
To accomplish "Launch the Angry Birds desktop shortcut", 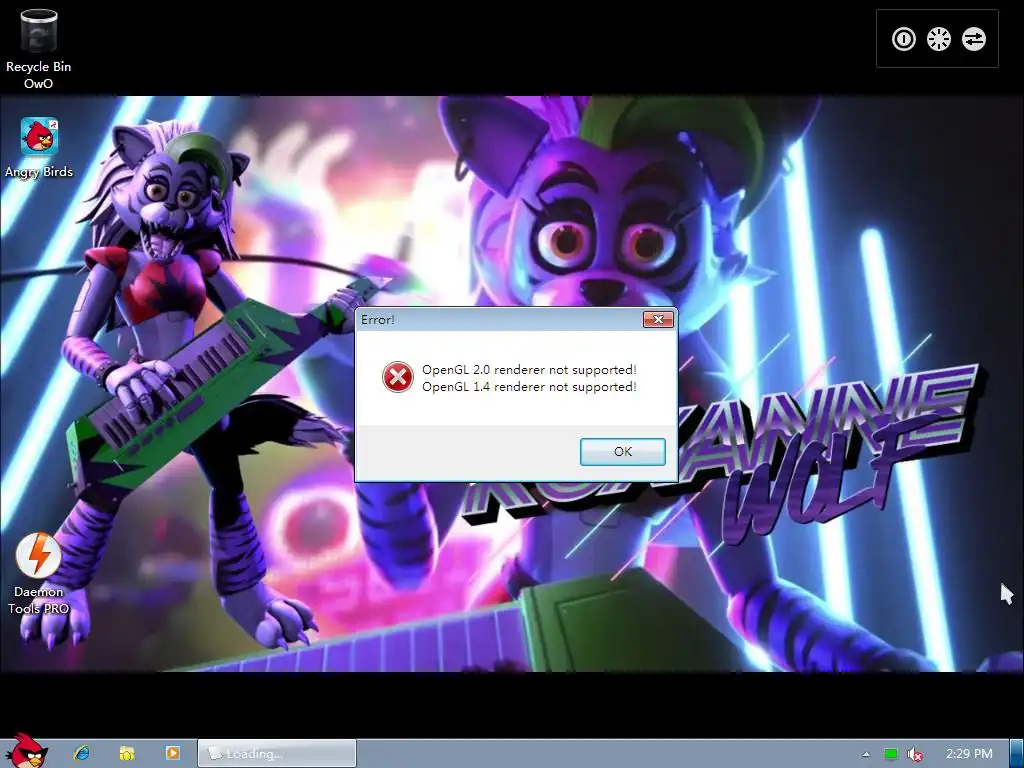I will pos(39,148).
